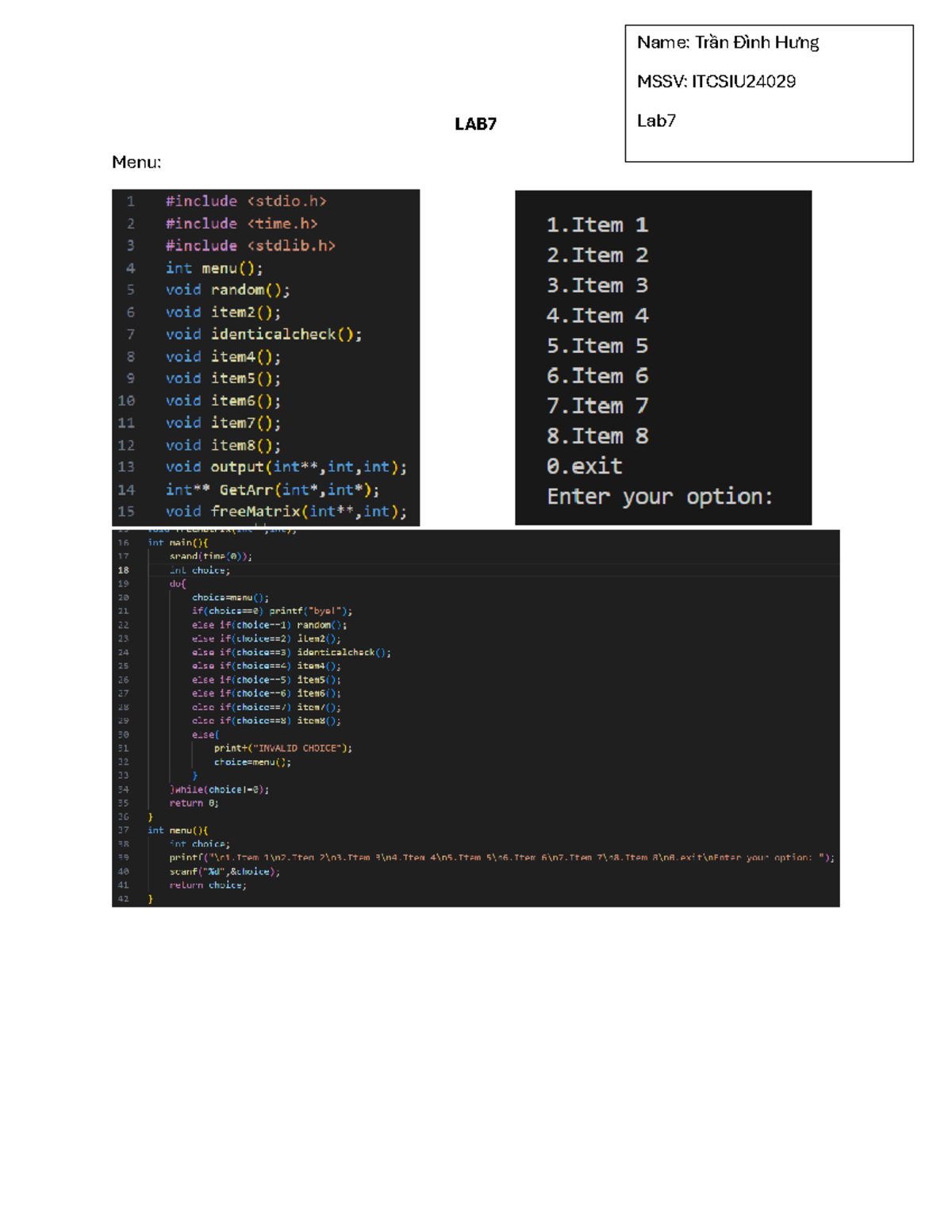
Task: Click the name text "Trần Đình Hưng"
Action: point(757,43)
